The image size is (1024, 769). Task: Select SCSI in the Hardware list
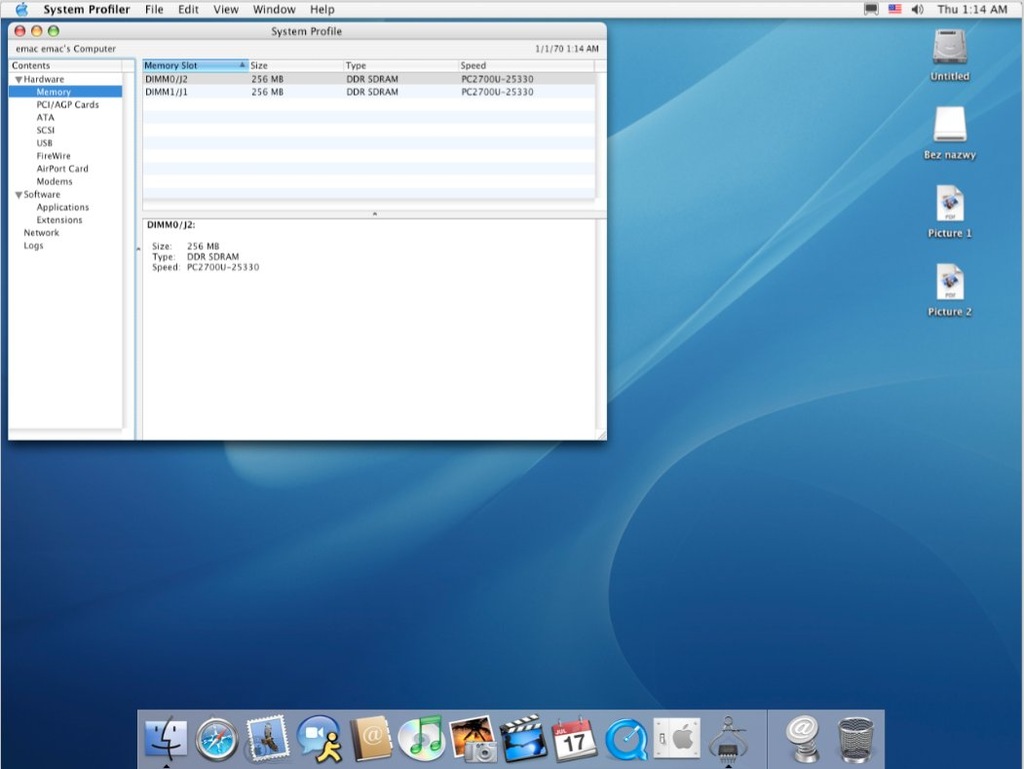(x=45, y=131)
